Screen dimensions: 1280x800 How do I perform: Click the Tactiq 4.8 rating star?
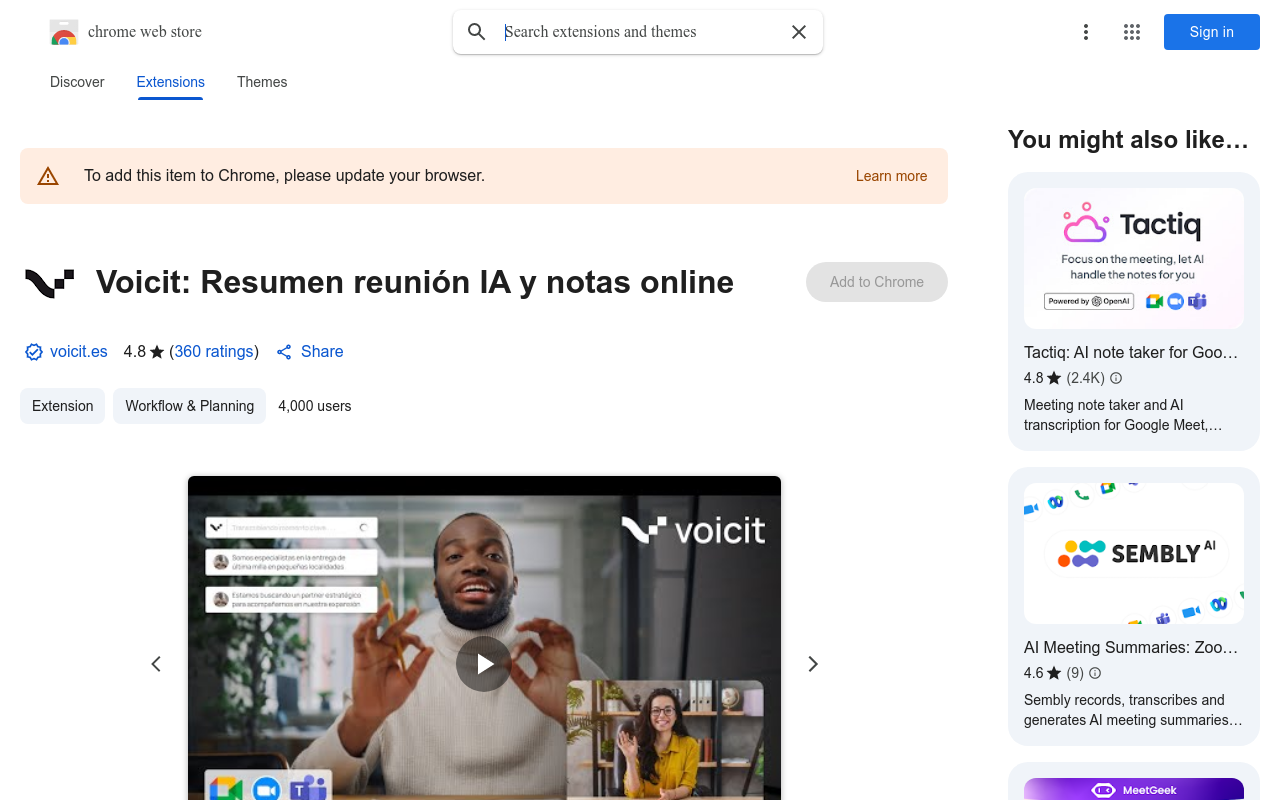pos(1054,378)
